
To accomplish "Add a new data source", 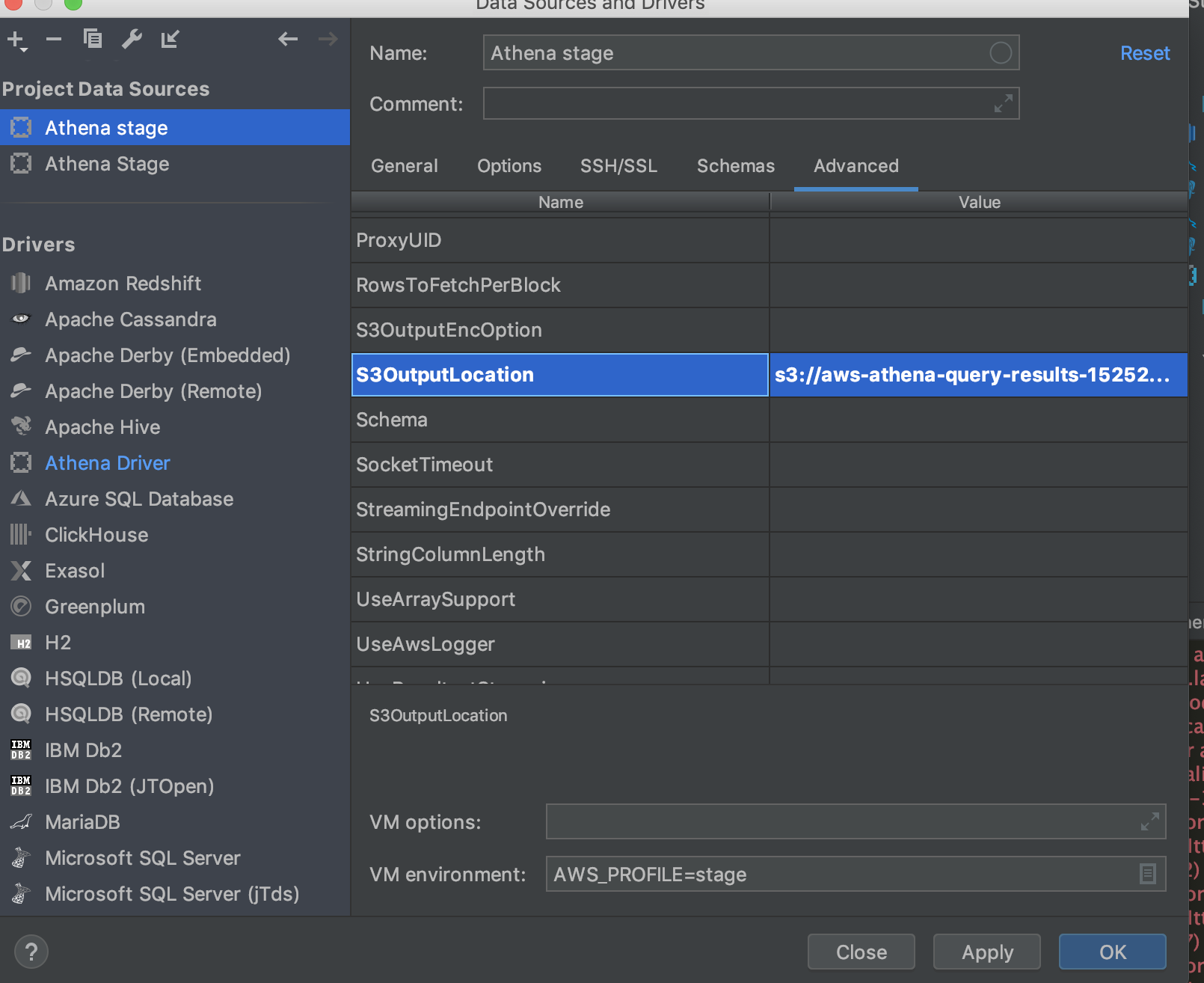I will coord(15,39).
